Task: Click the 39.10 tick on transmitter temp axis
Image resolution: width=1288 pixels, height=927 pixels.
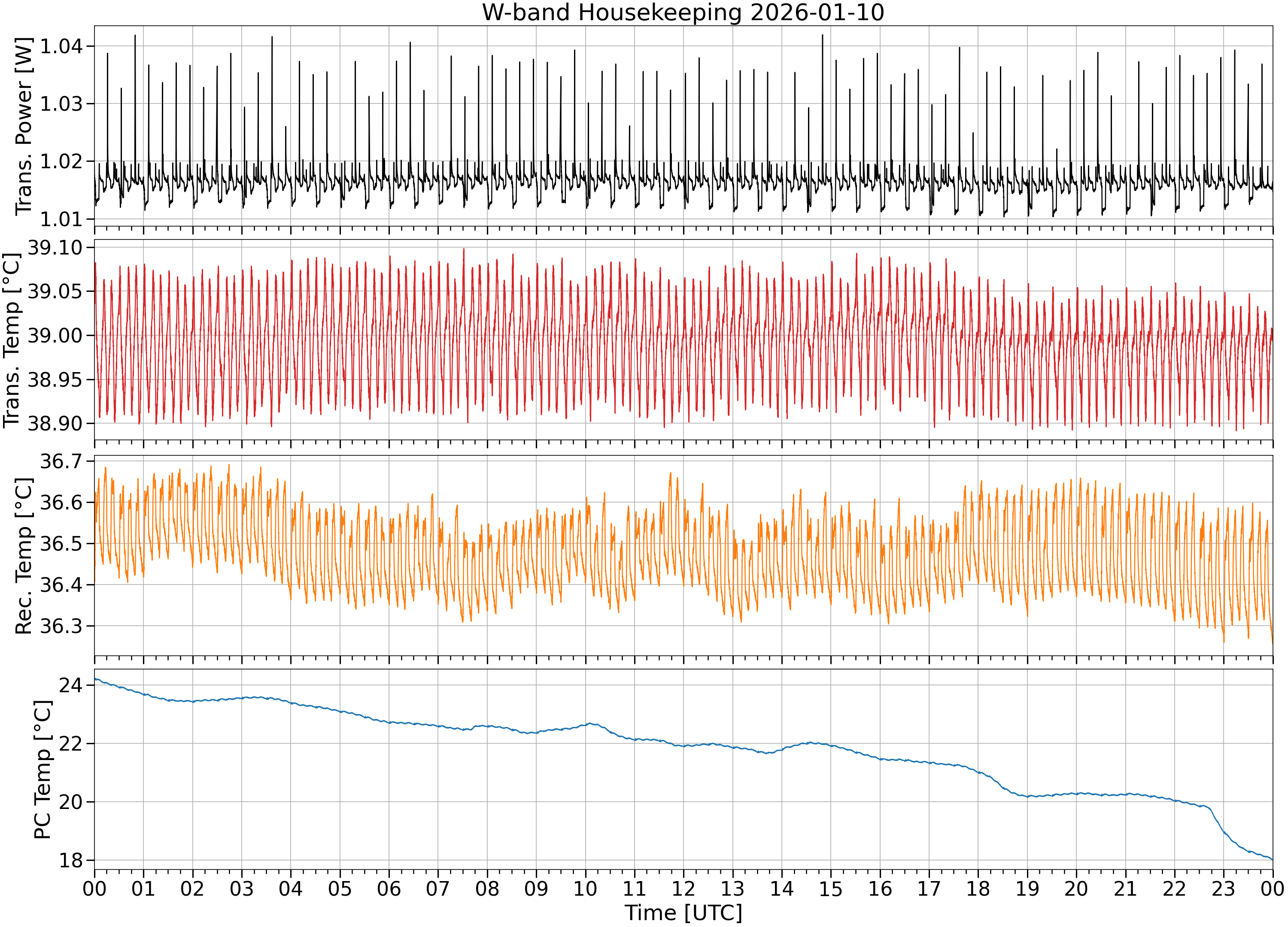Action: click(55, 248)
